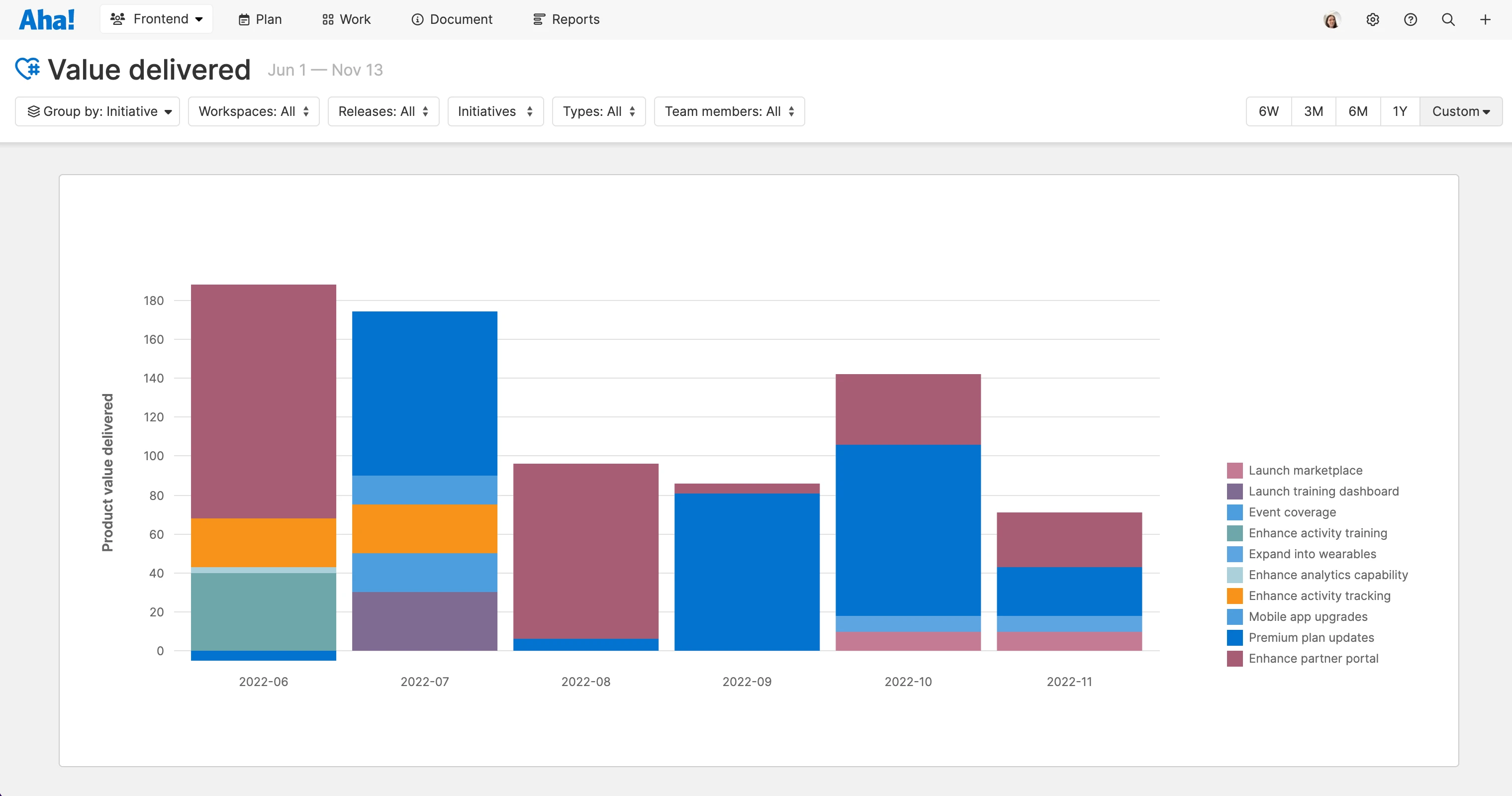Open the Releases: All filter
This screenshot has width=1512, height=796.
[x=383, y=111]
